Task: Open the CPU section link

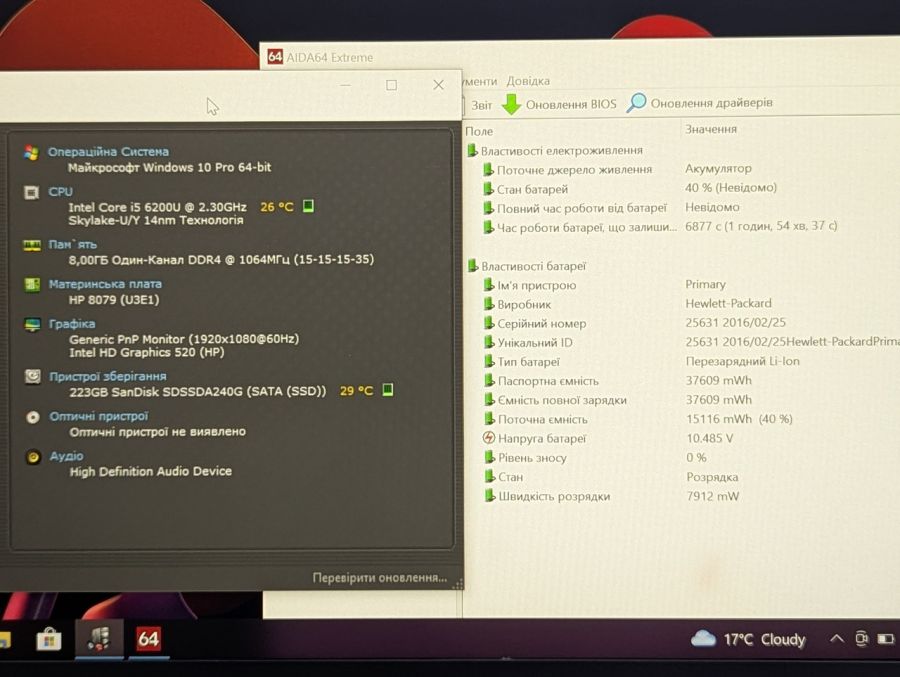Action: 60,192
